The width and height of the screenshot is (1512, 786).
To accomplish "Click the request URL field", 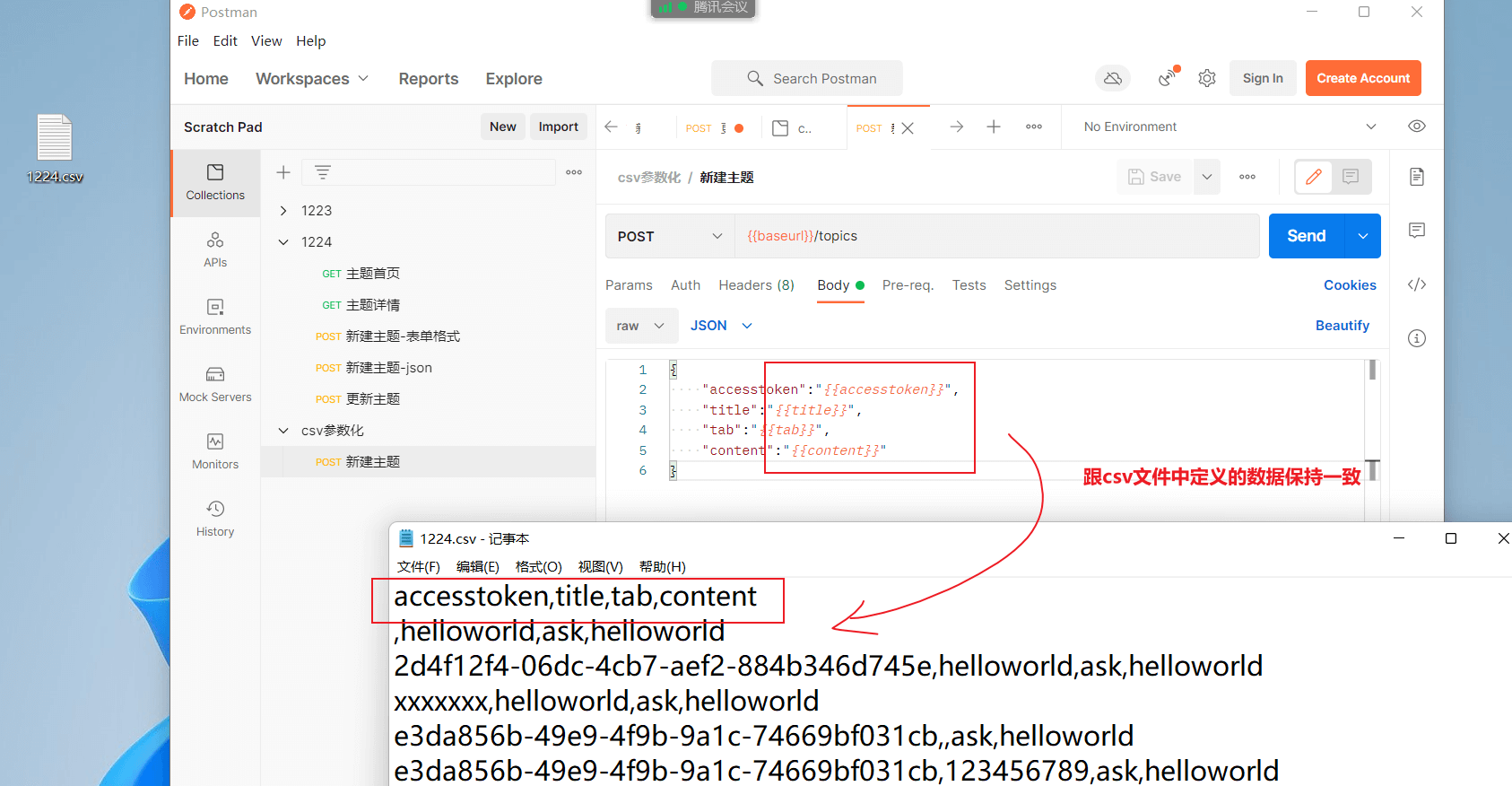I will coord(997,236).
